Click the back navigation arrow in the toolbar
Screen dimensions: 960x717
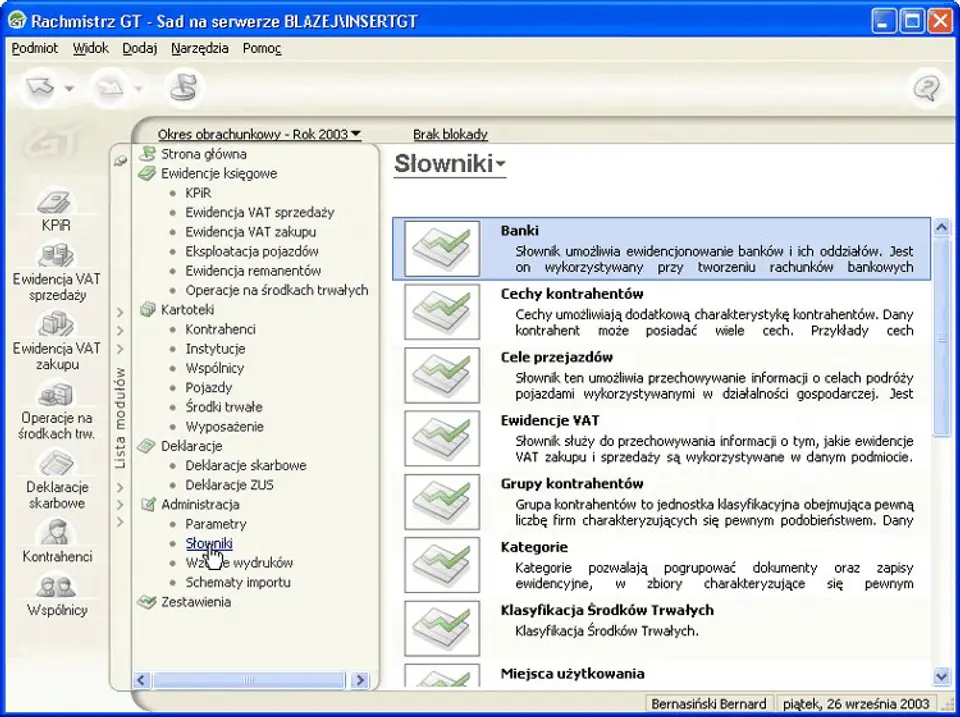40,88
